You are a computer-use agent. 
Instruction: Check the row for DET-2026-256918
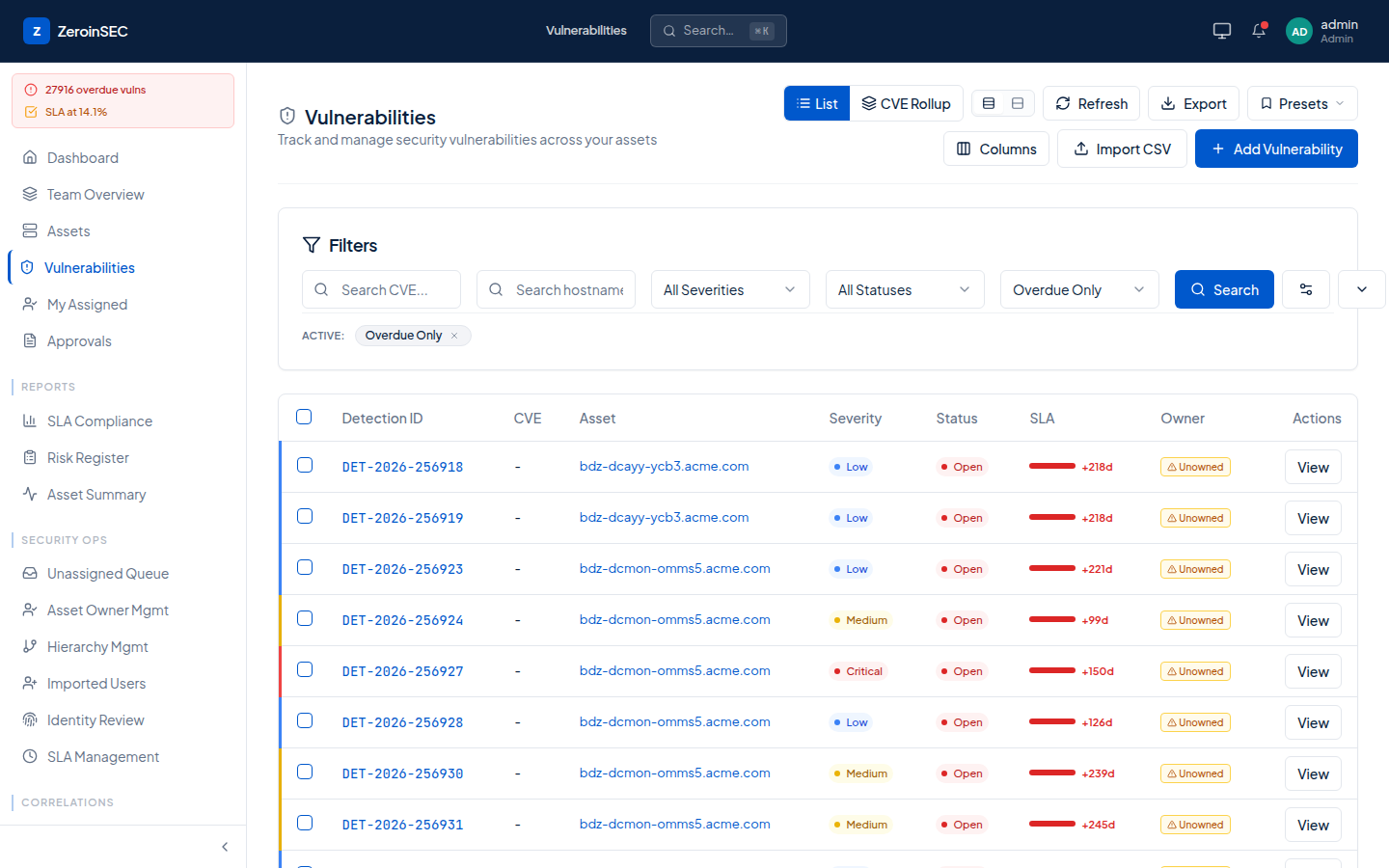click(305, 465)
